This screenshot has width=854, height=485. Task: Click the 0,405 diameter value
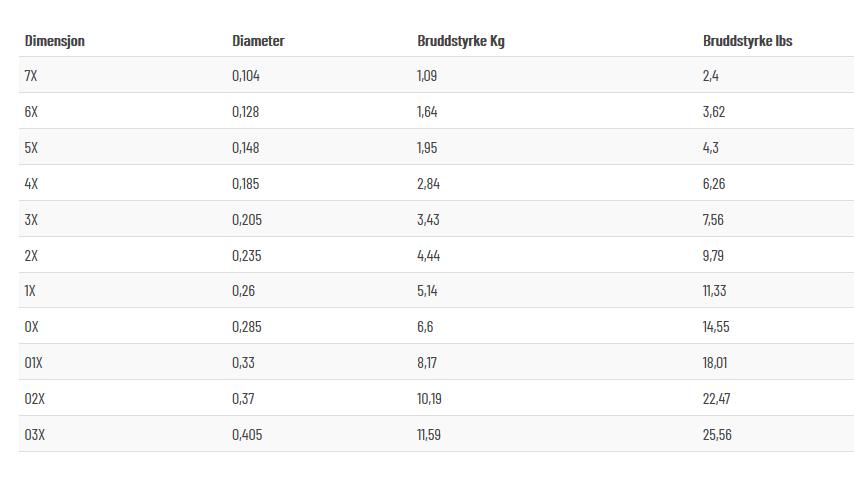(x=247, y=434)
